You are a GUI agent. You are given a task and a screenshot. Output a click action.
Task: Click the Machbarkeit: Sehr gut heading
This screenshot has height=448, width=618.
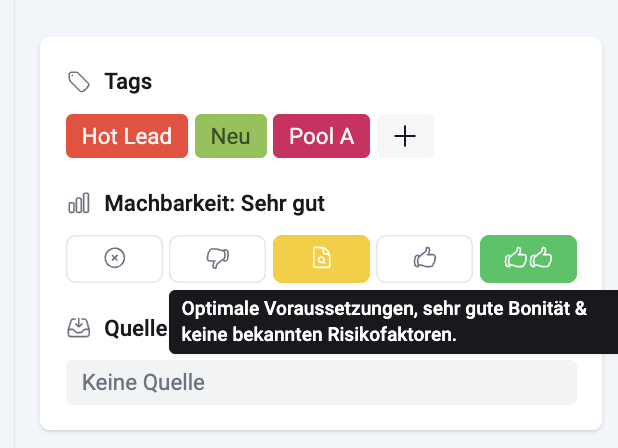214,203
